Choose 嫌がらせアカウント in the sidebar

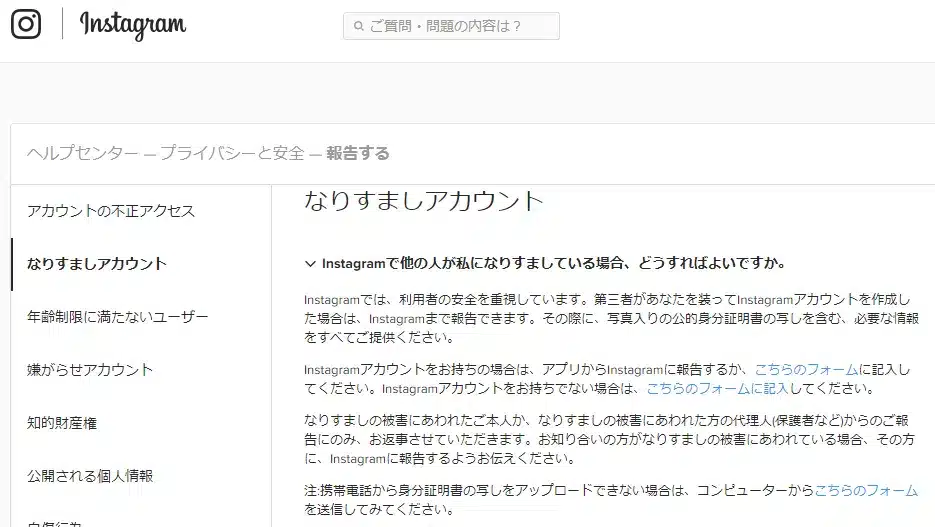[x=90, y=370]
